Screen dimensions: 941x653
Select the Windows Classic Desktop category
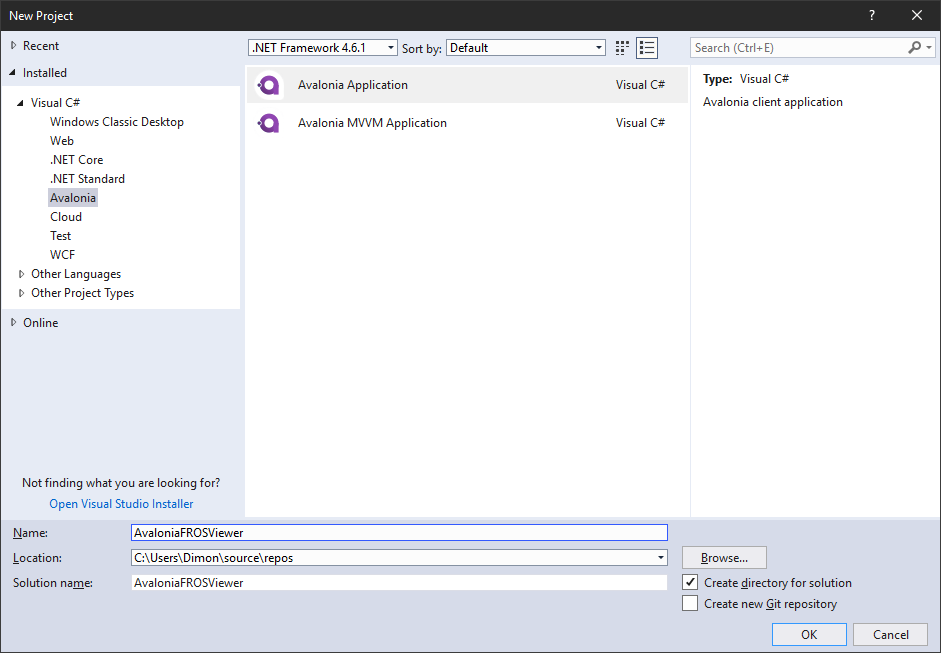click(x=117, y=121)
